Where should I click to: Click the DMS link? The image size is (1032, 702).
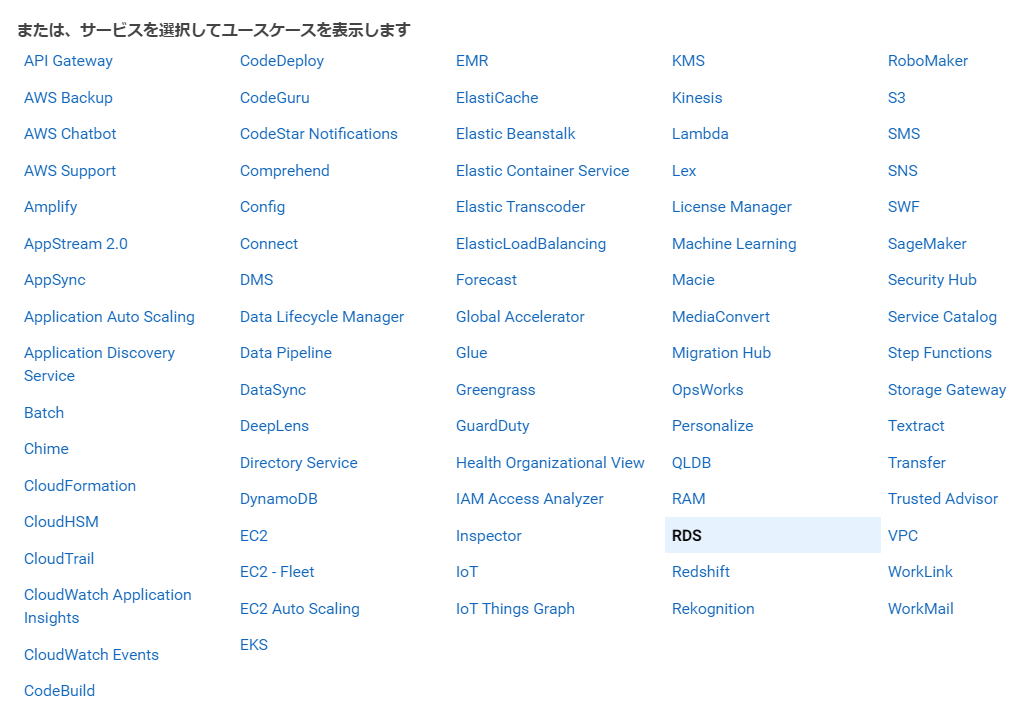point(256,280)
